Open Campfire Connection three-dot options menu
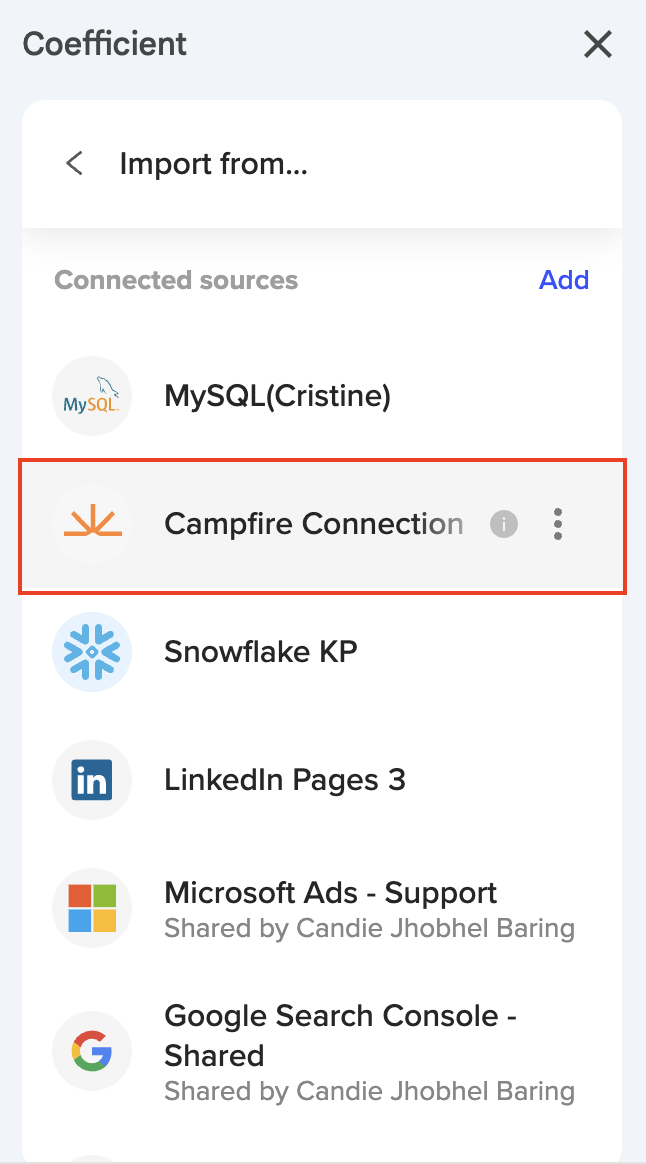The width and height of the screenshot is (646, 1164). pyautogui.click(x=558, y=524)
